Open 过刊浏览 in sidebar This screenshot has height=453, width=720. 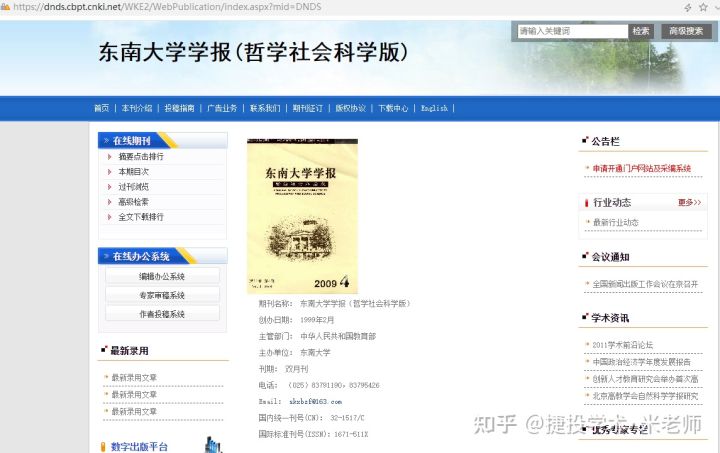tap(134, 187)
